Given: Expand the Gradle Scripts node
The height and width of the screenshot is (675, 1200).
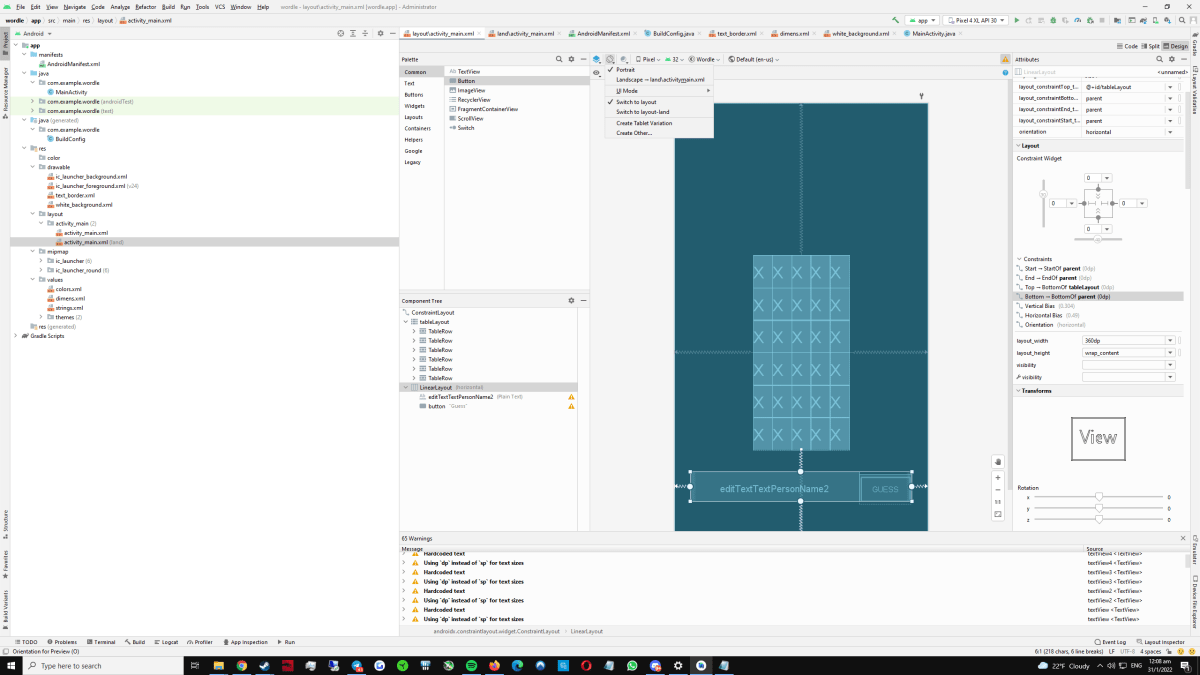Looking at the screenshot, I should [x=16, y=336].
